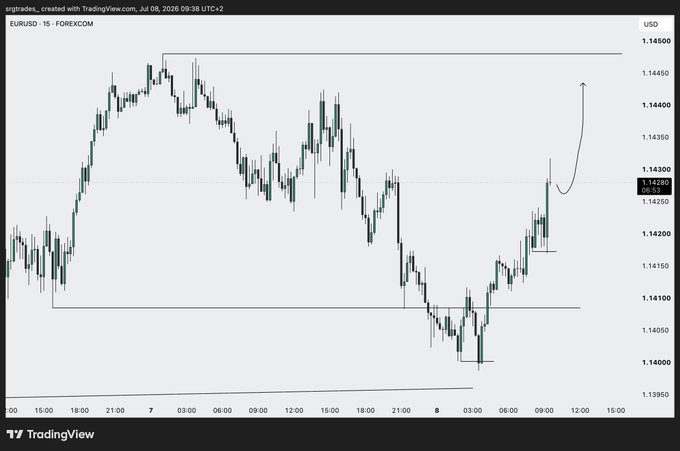680x451 pixels.
Task: Click the 09:00 label after day 8
Action: (544, 410)
